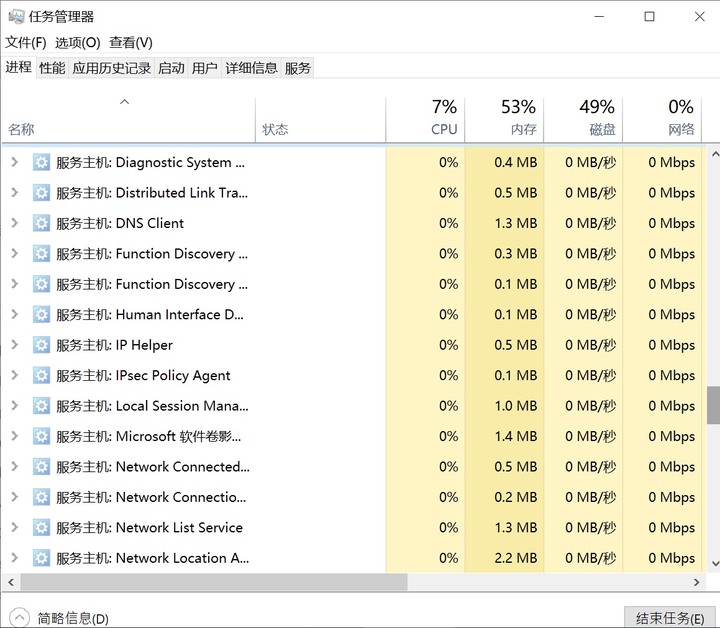Click gear icon of Distributed Link Tra... row
The height and width of the screenshot is (628, 720).
pyautogui.click(x=41, y=193)
